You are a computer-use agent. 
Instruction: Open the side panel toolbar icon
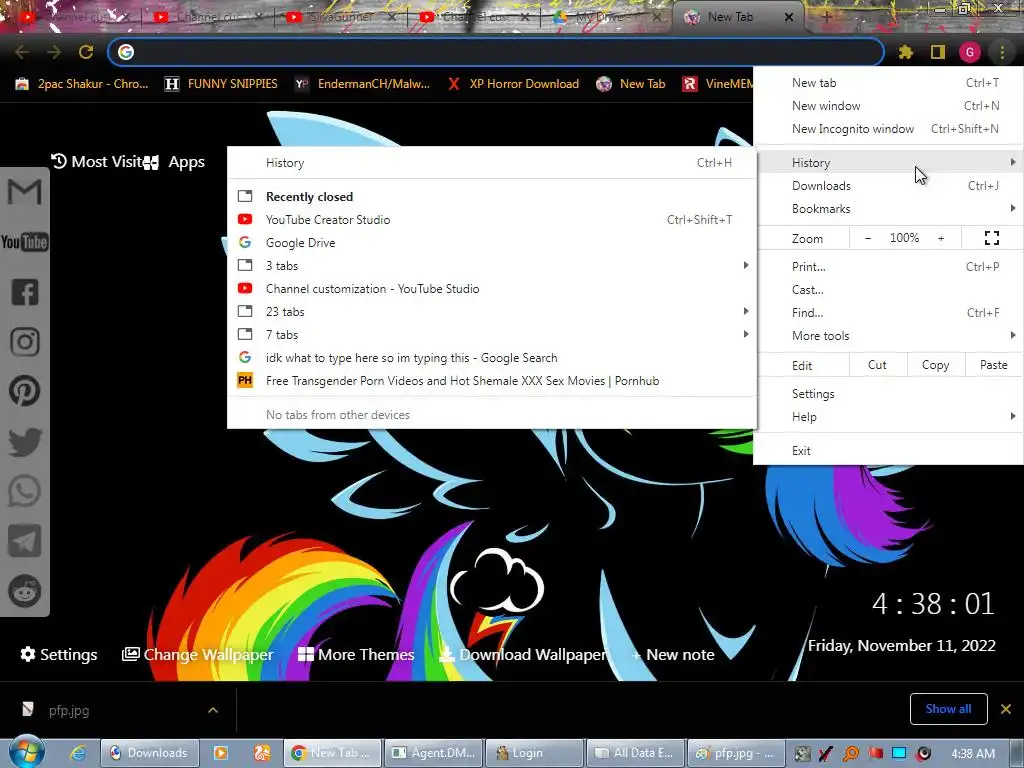click(x=938, y=52)
